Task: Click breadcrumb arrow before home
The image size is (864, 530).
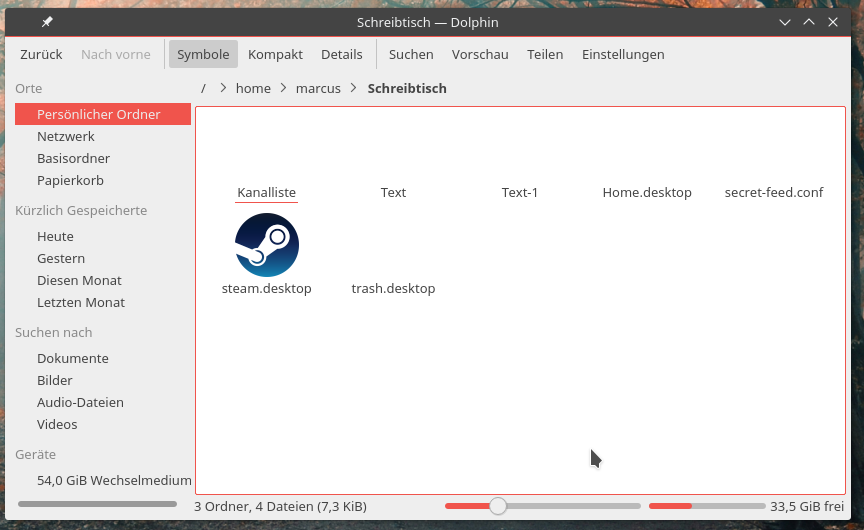Action: [x=223, y=89]
